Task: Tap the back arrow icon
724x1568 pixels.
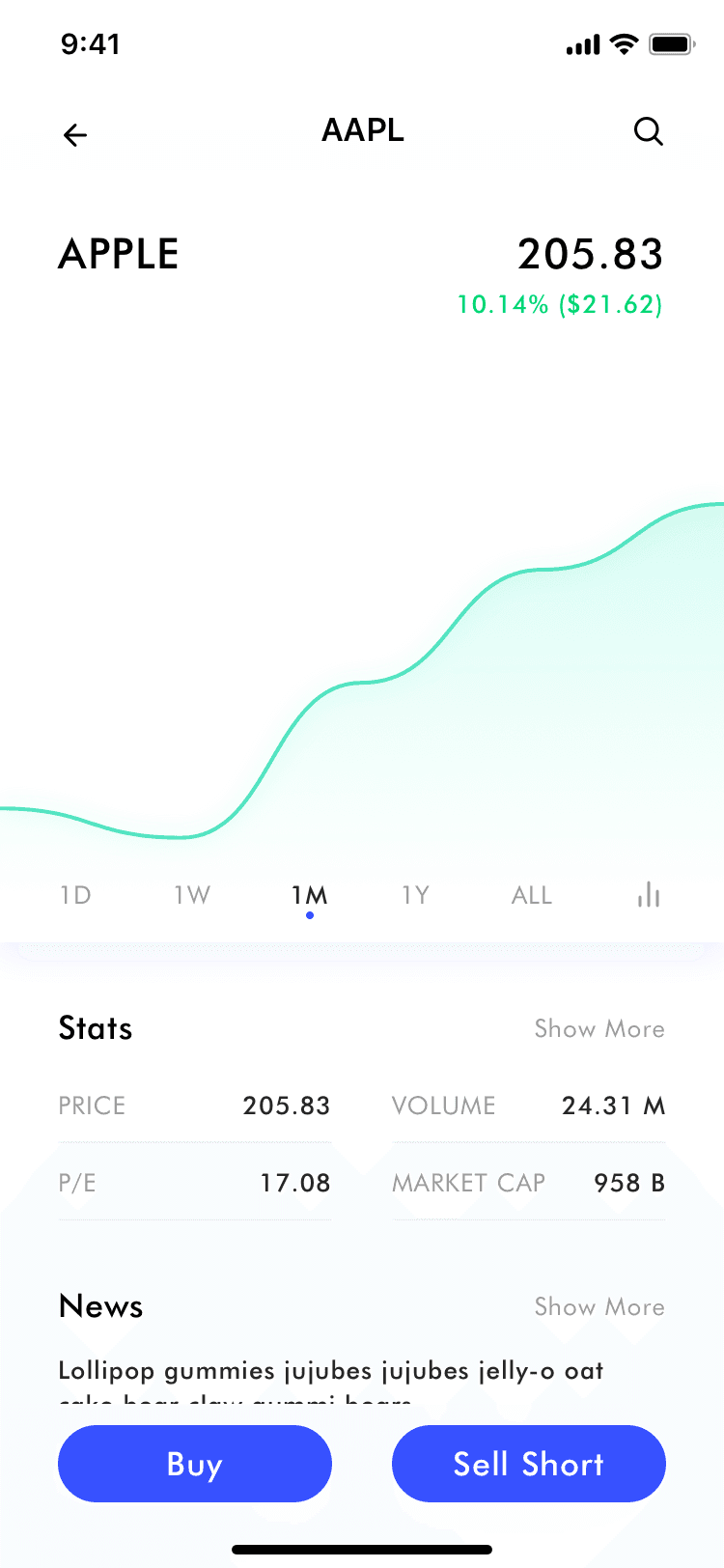Action: 75,135
